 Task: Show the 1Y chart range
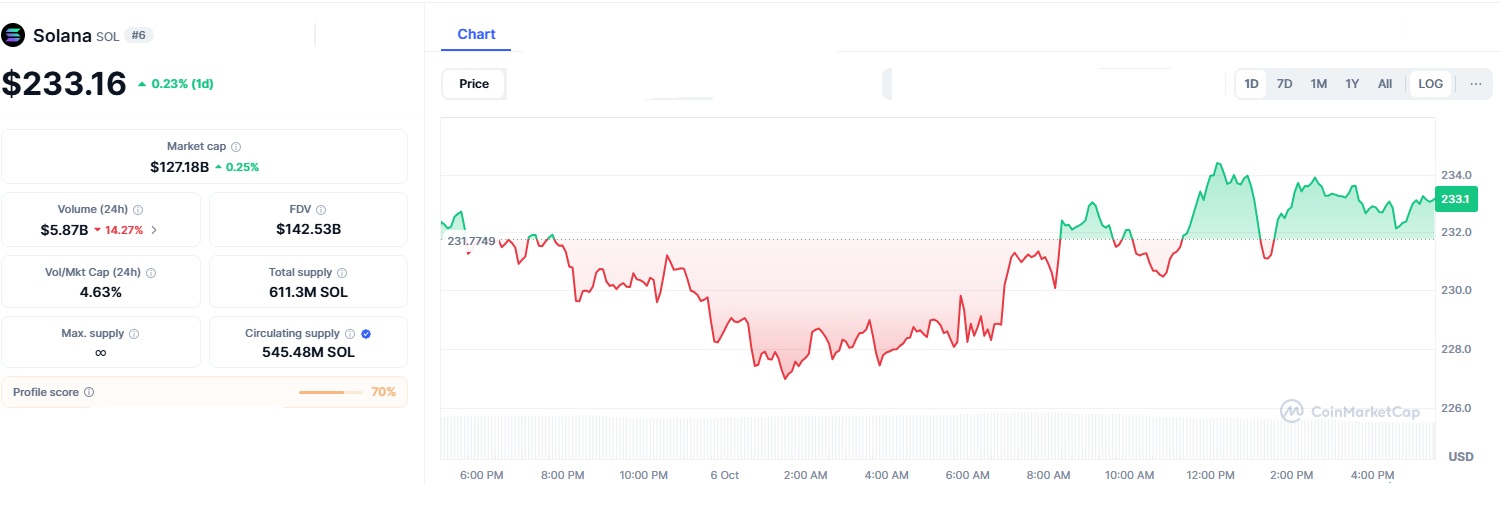(1352, 84)
